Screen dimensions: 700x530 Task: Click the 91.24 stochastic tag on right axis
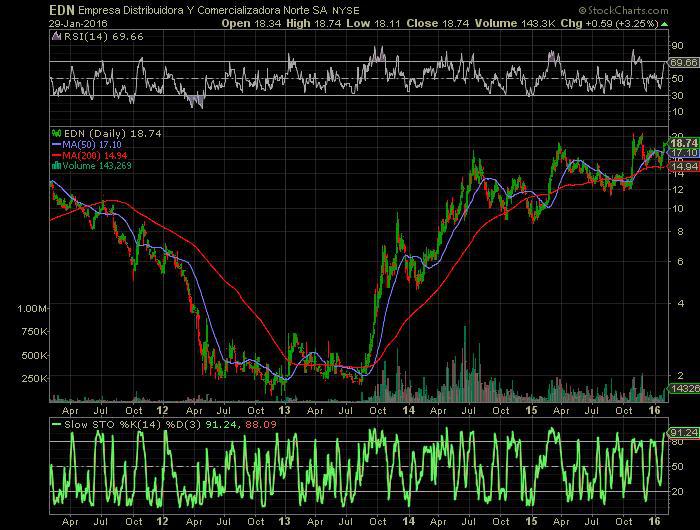coord(683,432)
